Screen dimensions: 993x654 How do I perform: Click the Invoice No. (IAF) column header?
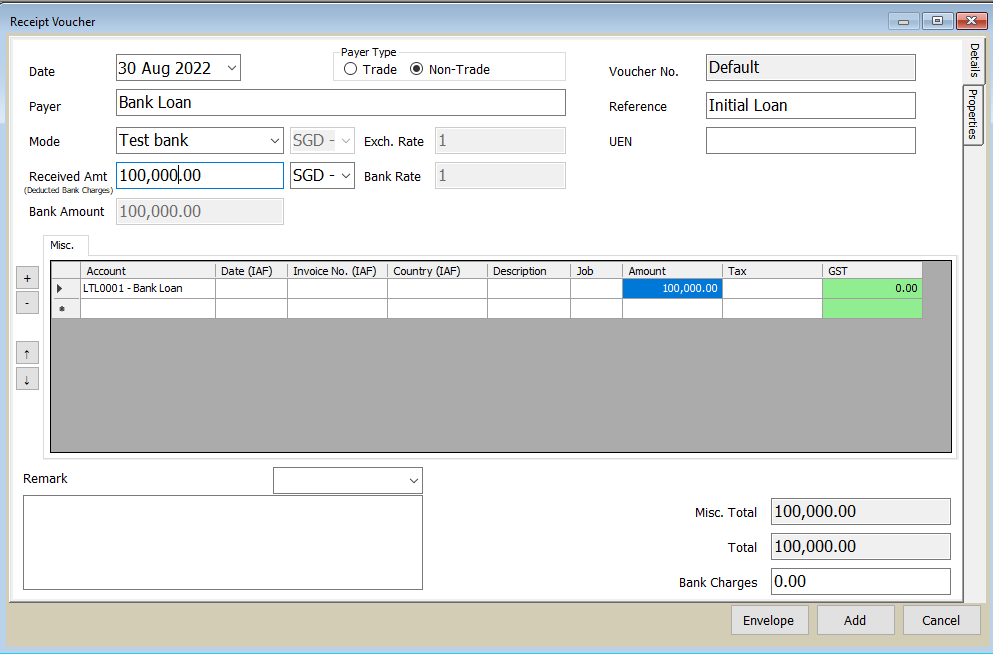tap(338, 271)
